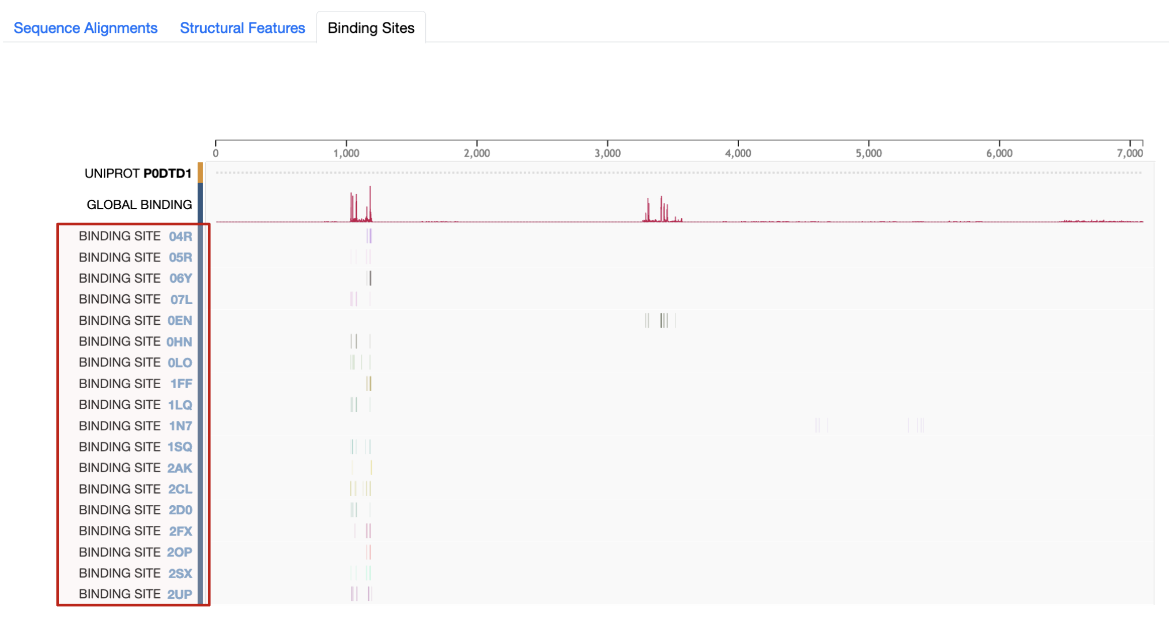The image size is (1170, 622).
Task: Click the 4,000 tick on the sequence ruler
Action: click(738, 147)
